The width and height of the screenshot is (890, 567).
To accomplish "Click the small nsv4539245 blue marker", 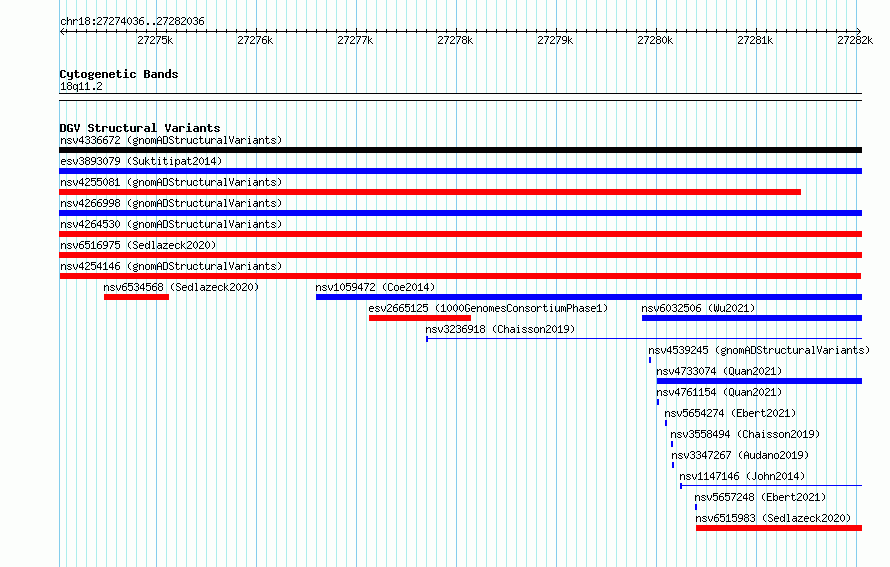I will [650, 360].
